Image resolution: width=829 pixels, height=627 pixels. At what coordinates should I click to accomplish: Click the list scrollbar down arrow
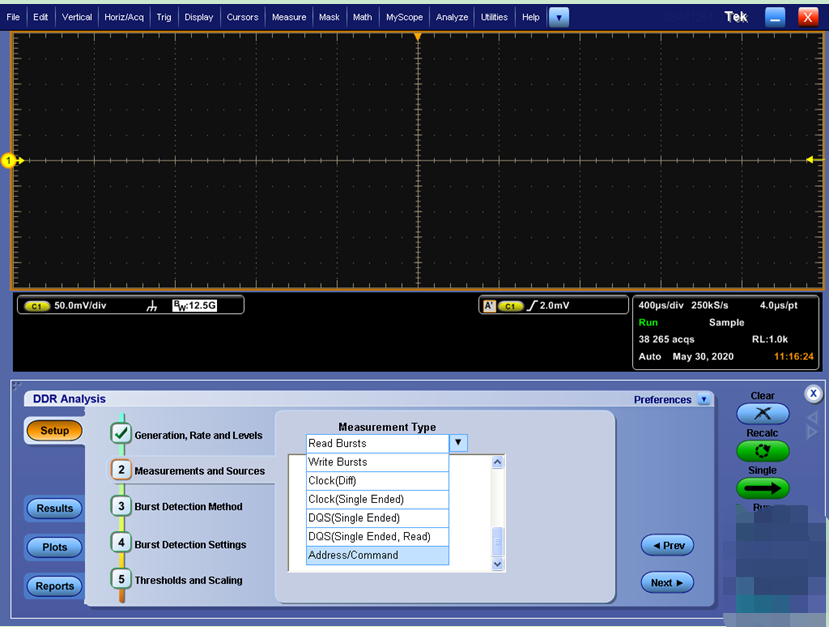[498, 564]
